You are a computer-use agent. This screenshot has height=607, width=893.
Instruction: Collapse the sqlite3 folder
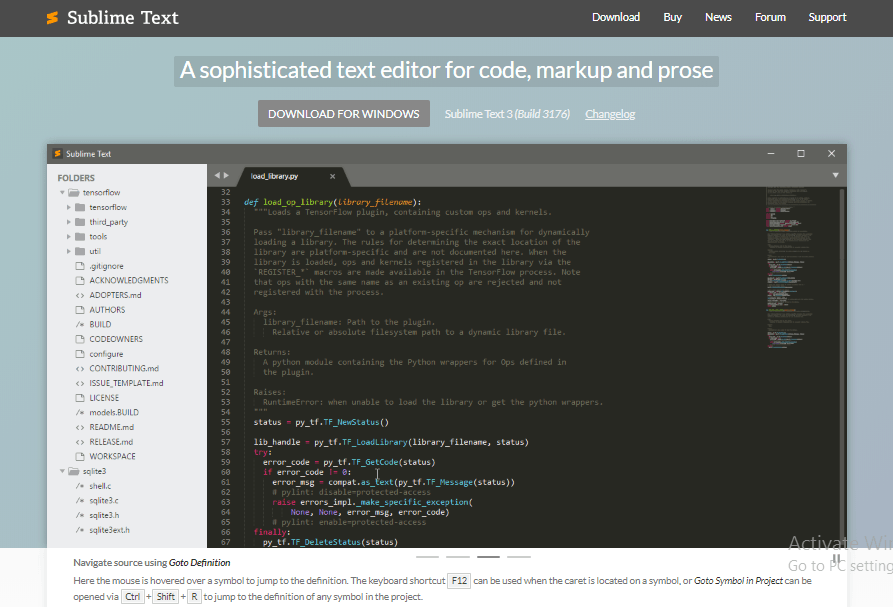(62, 471)
